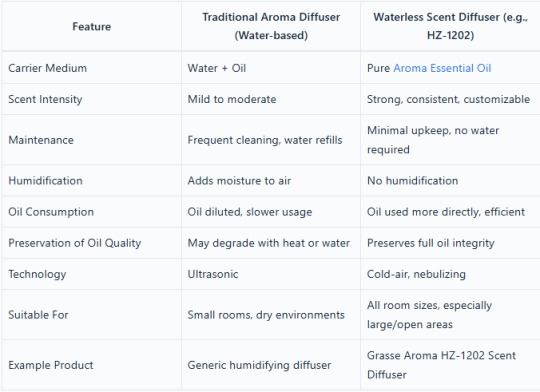540x392 pixels.
Task: Click the Cold-air, nebulizing cell
Action: pos(416,274)
